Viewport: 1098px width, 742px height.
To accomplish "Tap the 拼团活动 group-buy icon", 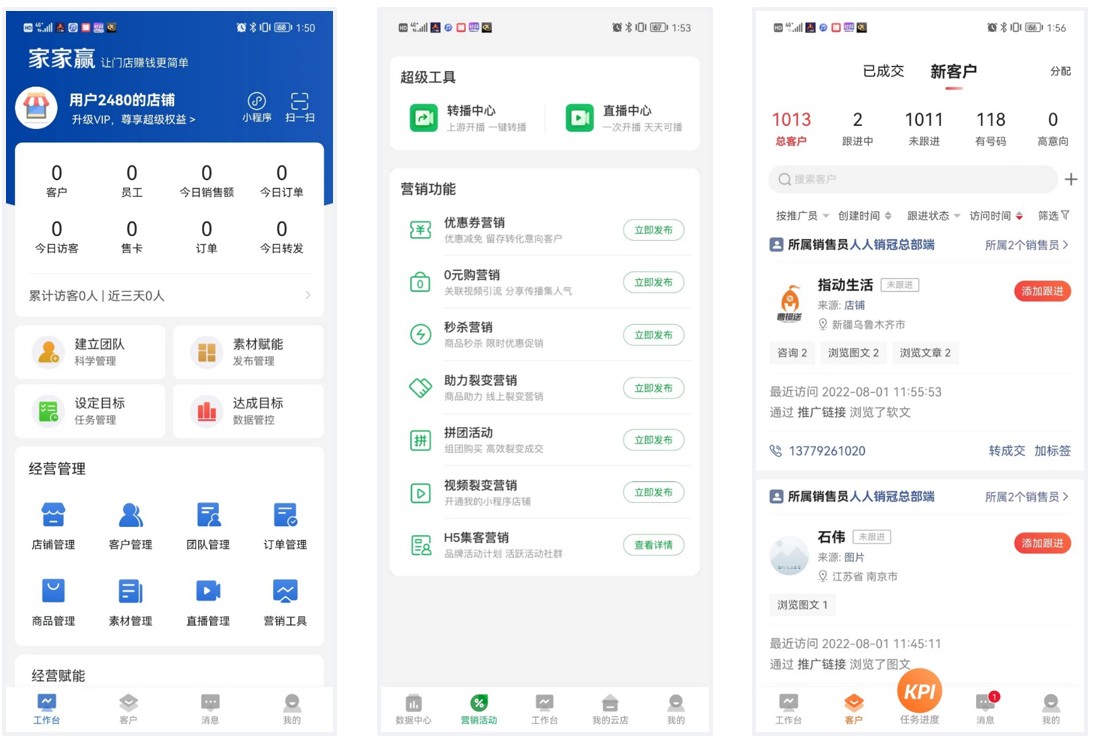I will click(420, 440).
